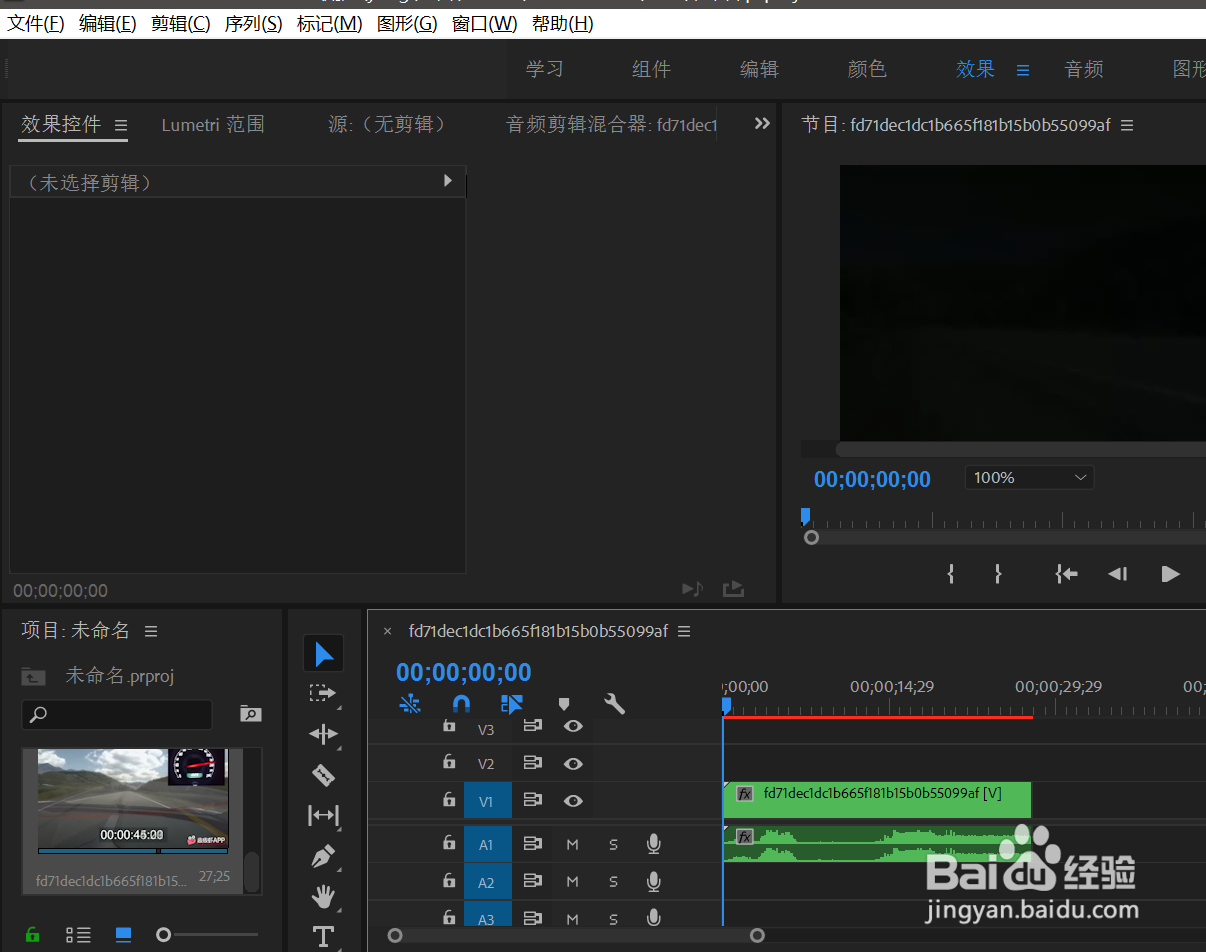
Task: Select the Track Select Forward tool
Action: (323, 693)
